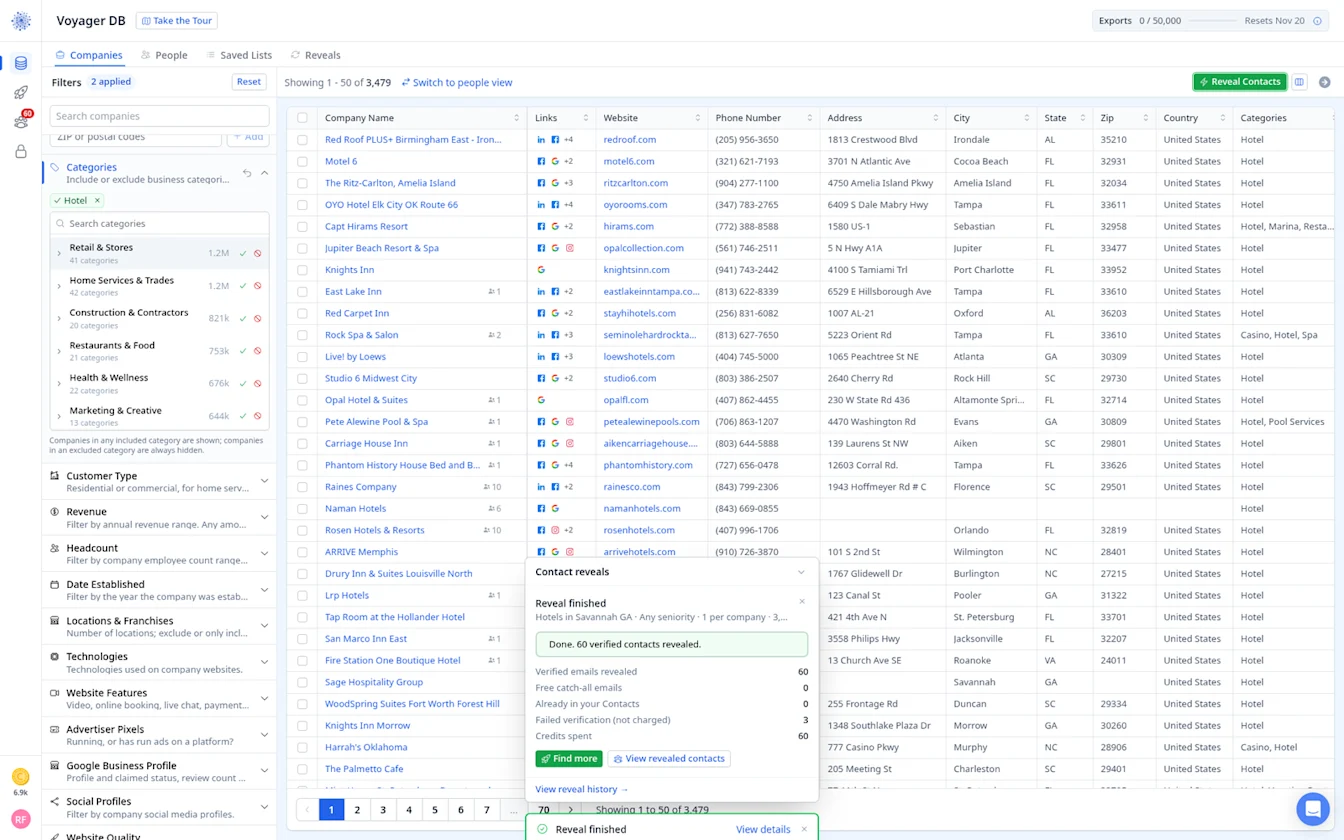
Task: Expand the Retail & Stores category tree
Action: pos(59,254)
